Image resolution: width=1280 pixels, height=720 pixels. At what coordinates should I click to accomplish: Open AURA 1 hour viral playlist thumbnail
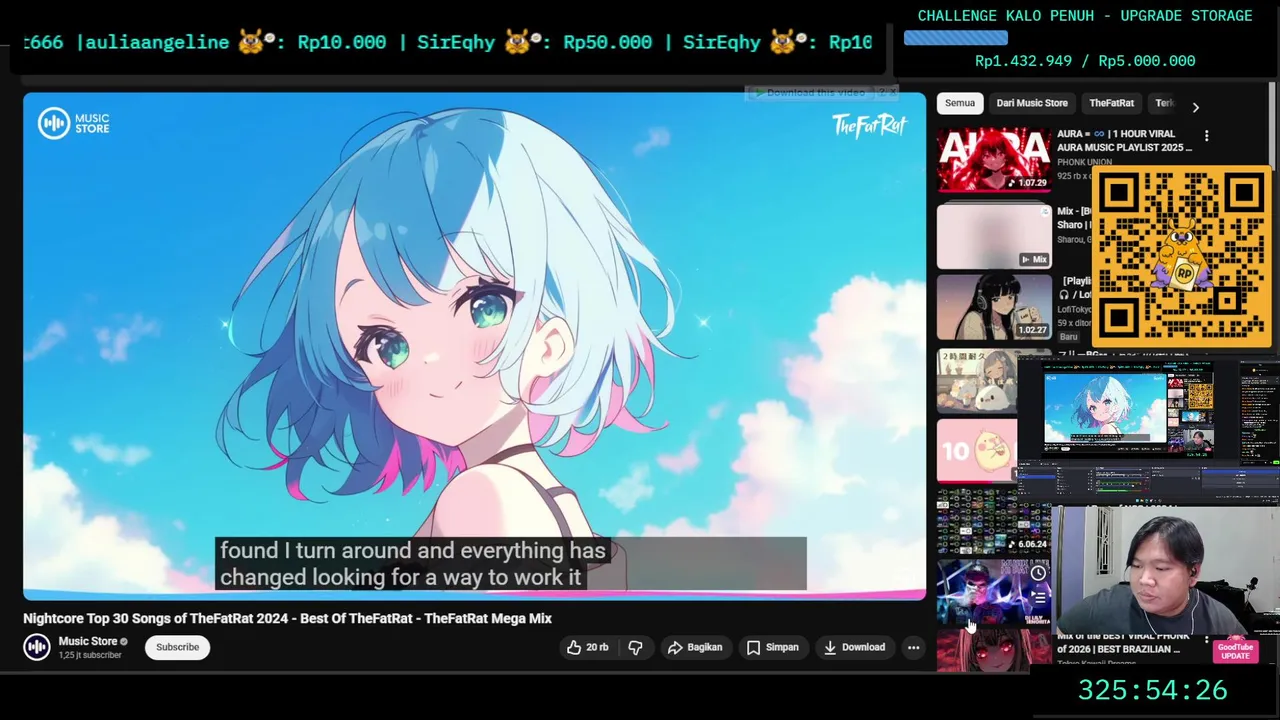click(x=994, y=158)
